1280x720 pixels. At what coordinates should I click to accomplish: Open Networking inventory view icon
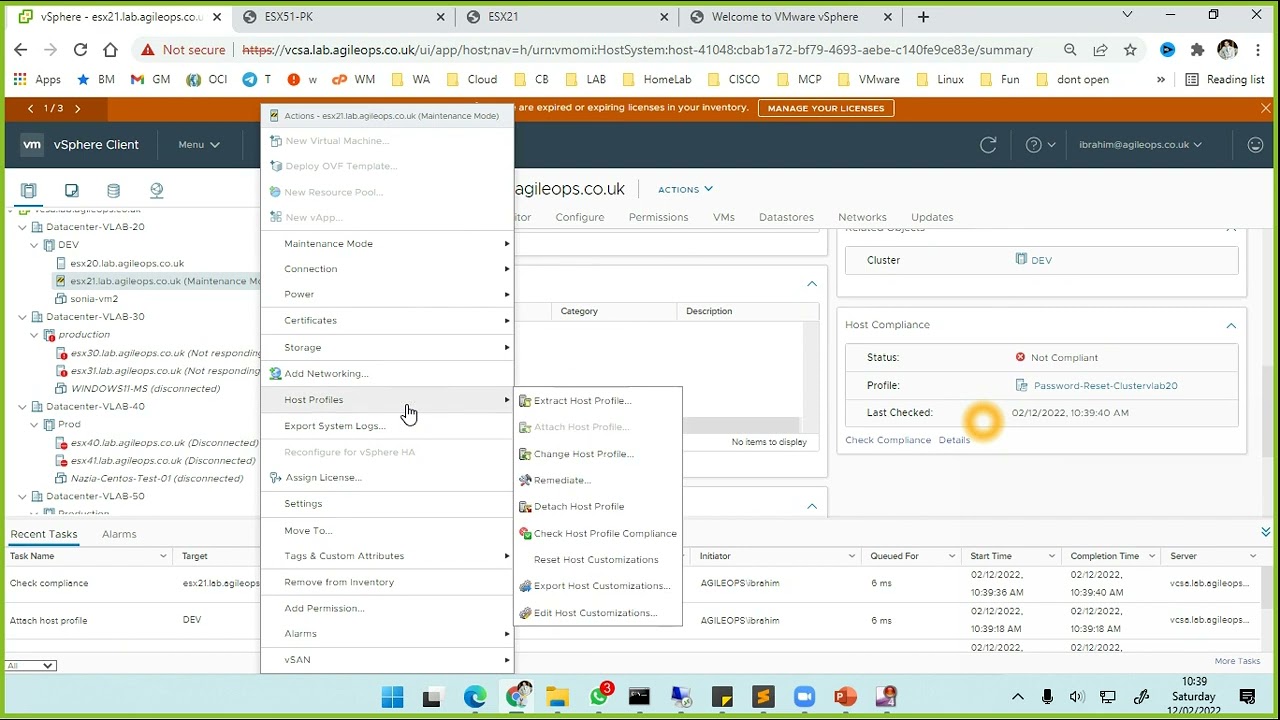pos(156,190)
